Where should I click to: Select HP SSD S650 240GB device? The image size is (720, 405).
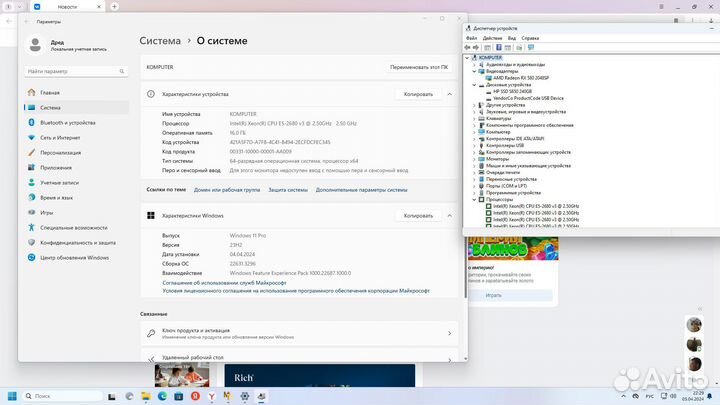click(512, 91)
